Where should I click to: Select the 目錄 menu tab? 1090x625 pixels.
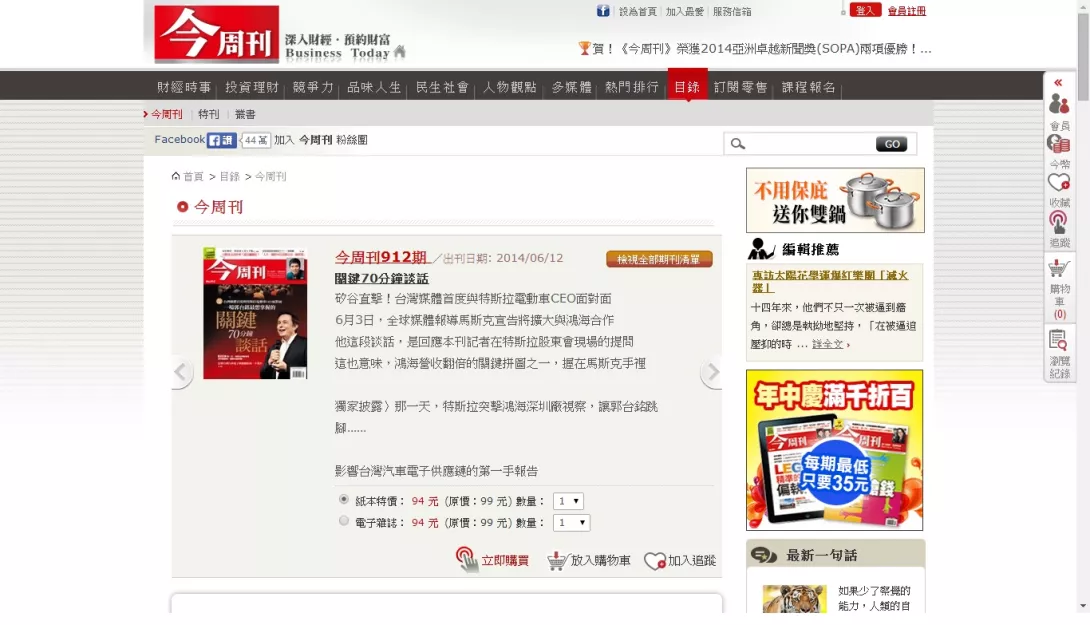point(687,86)
